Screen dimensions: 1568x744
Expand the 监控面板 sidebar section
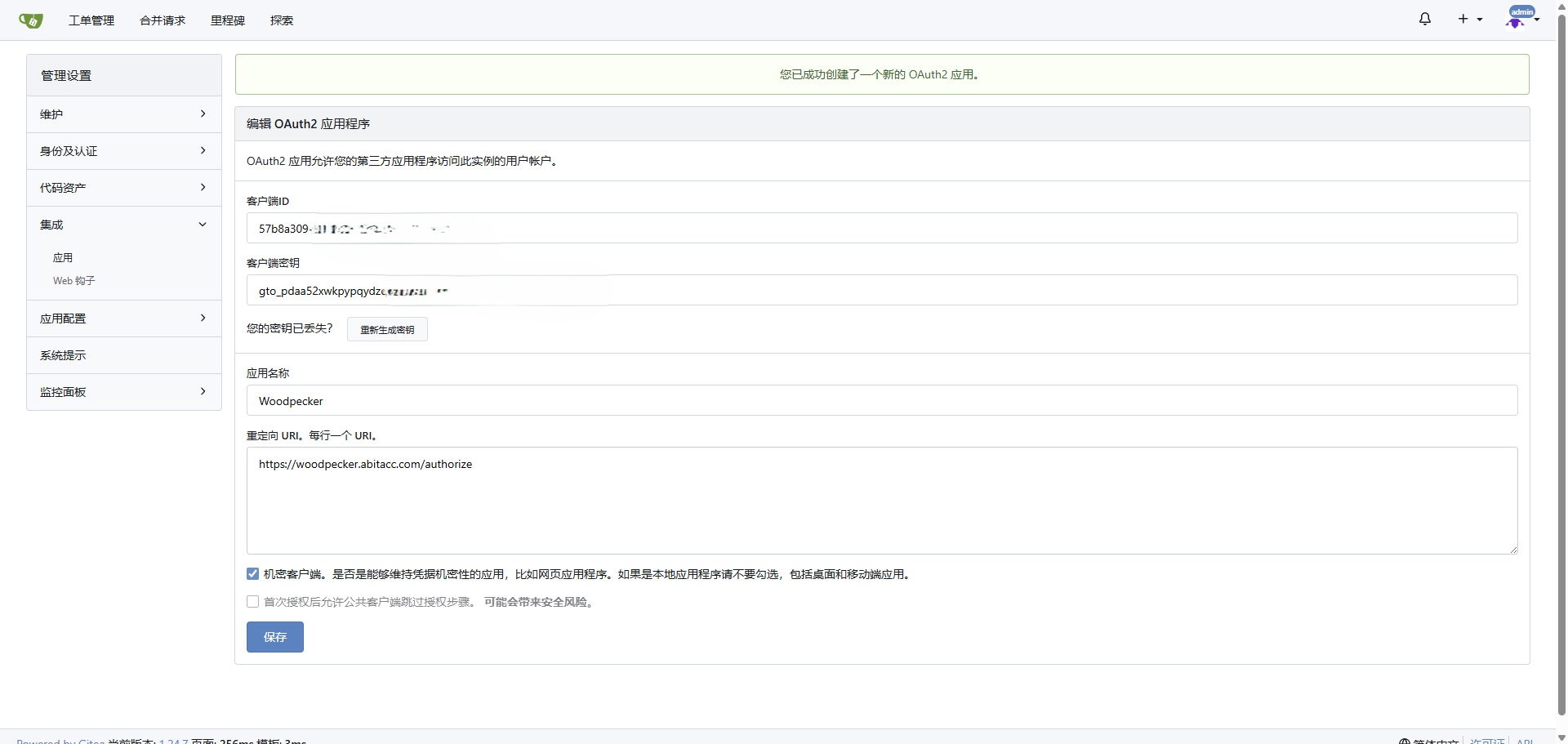123,392
